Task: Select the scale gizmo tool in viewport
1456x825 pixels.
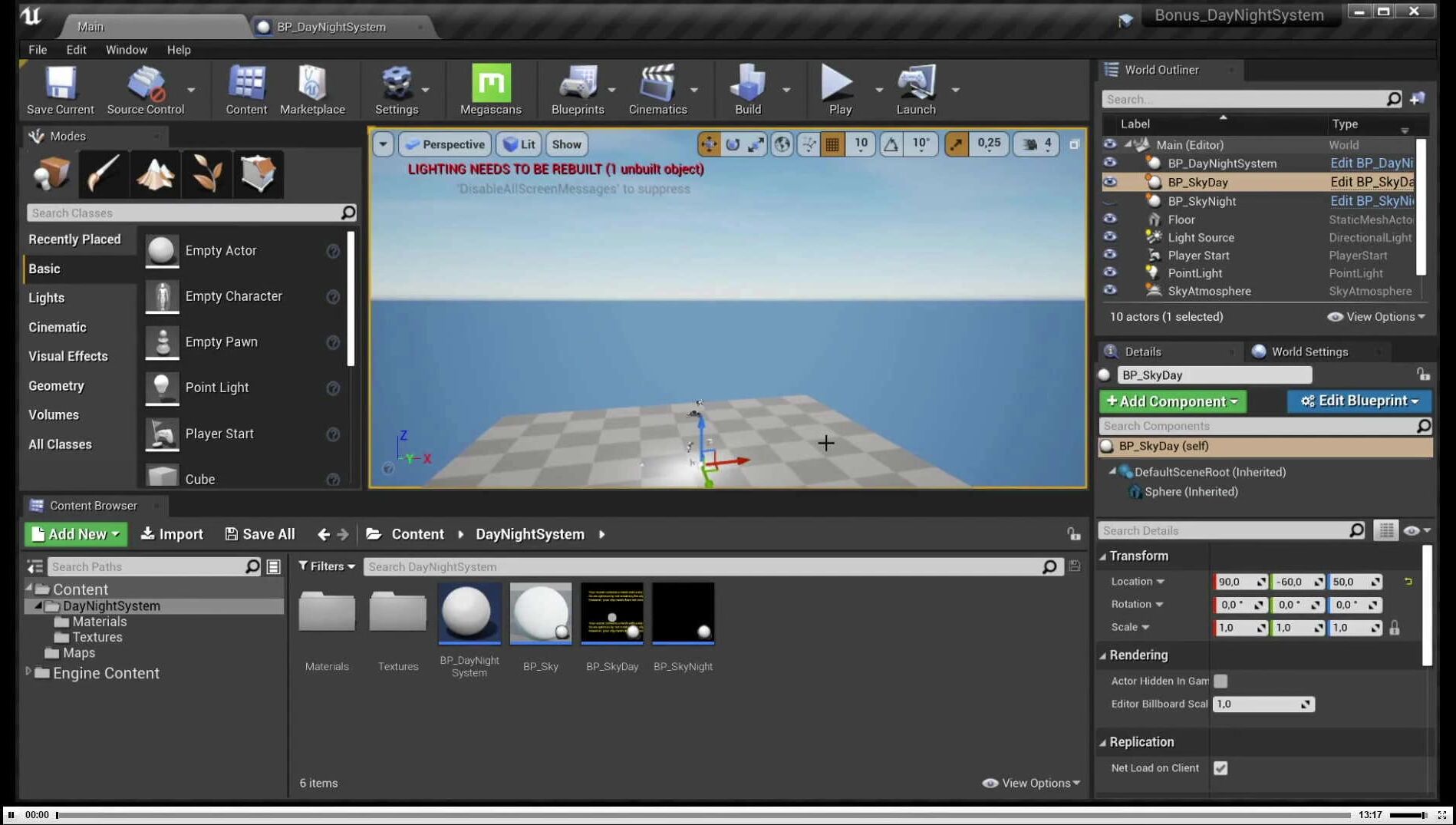Action: pyautogui.click(x=756, y=144)
